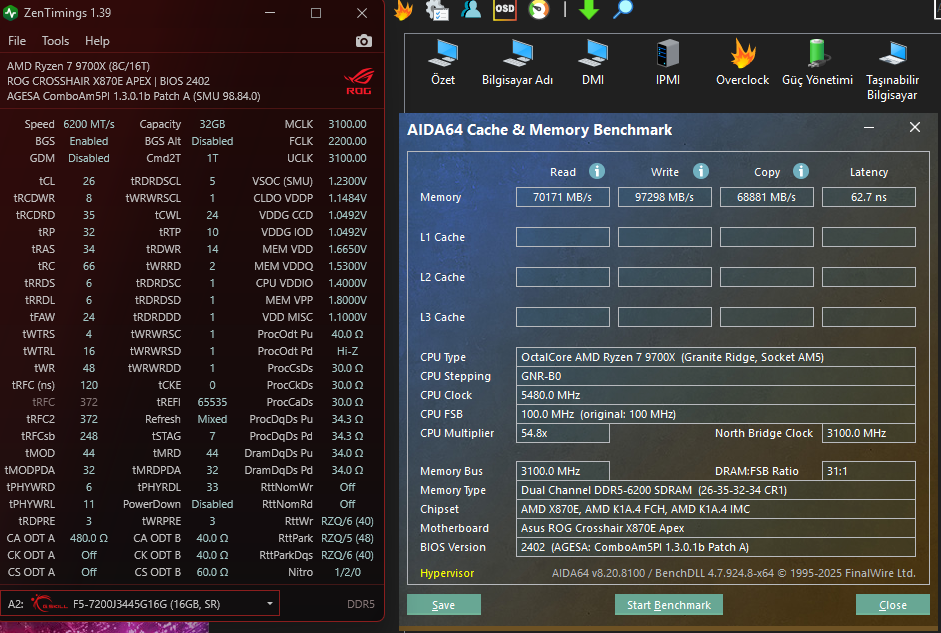Open the OSD panel from the AIDA64 toolbar
The height and width of the screenshot is (633, 941).
click(x=505, y=9)
